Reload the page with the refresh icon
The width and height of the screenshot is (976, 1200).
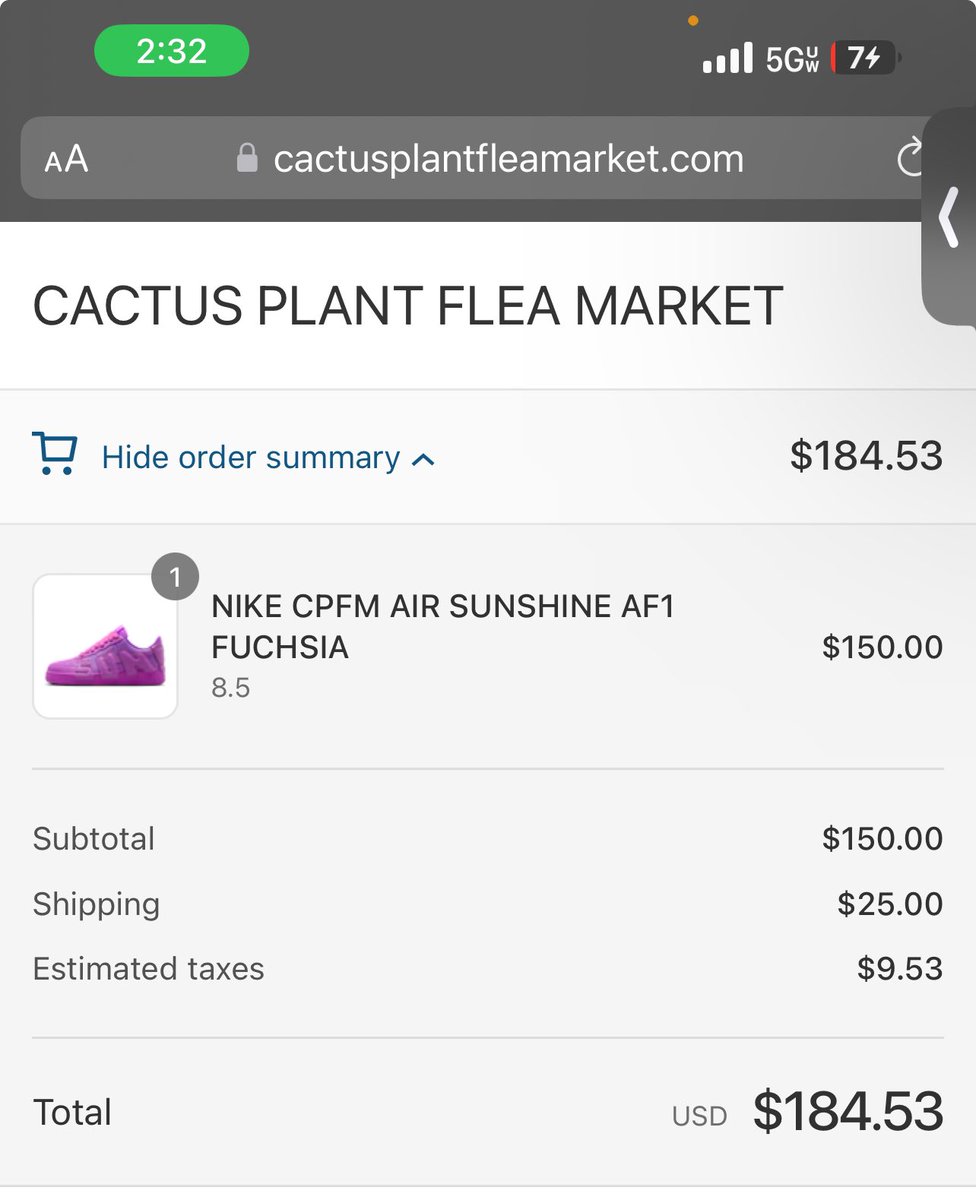coord(910,158)
